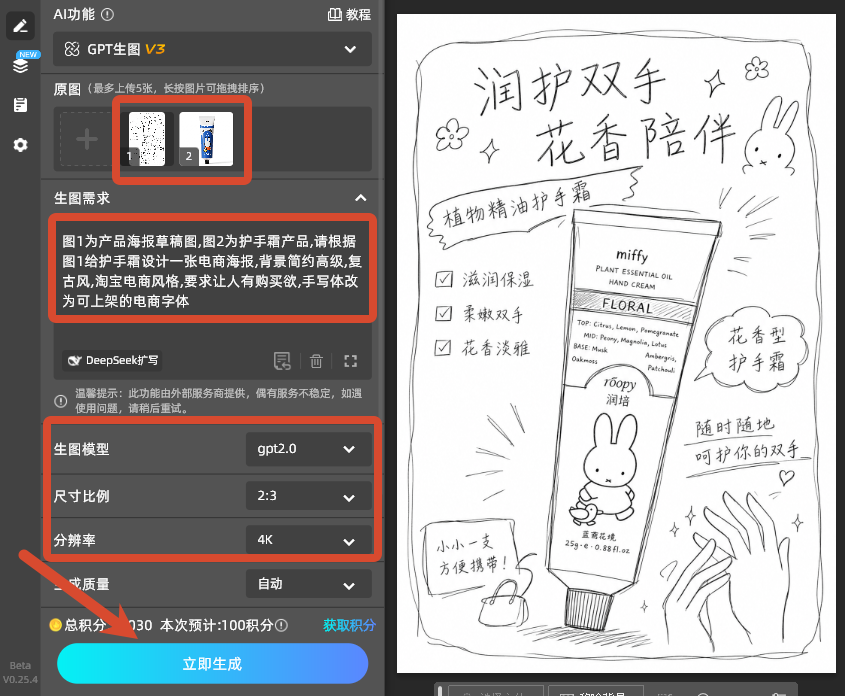The height and width of the screenshot is (696, 845).
Task: Click the sketch poster preview image
Action: [x=616, y=343]
